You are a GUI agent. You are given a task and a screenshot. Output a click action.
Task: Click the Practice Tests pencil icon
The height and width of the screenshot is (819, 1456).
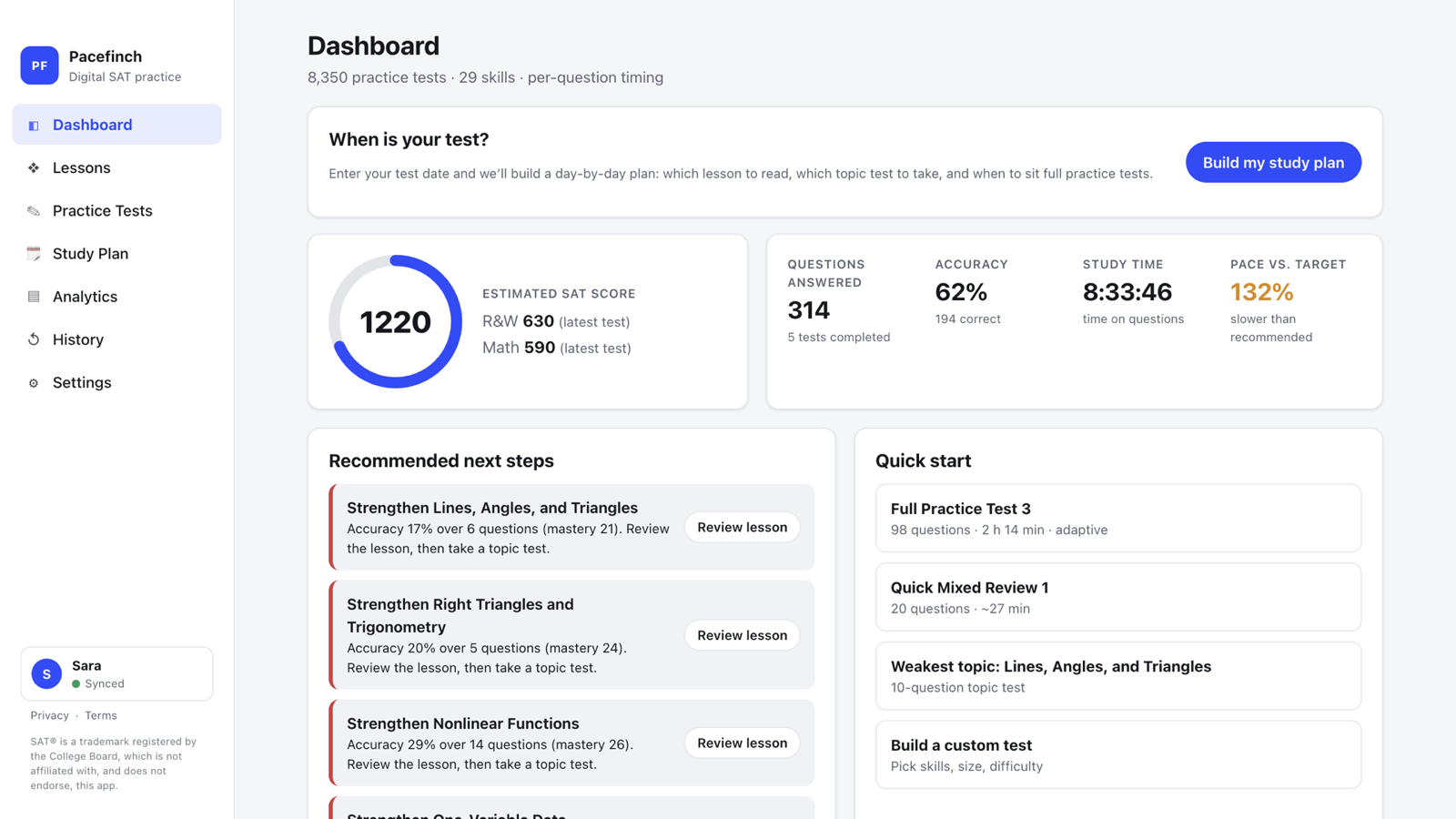[x=34, y=211]
